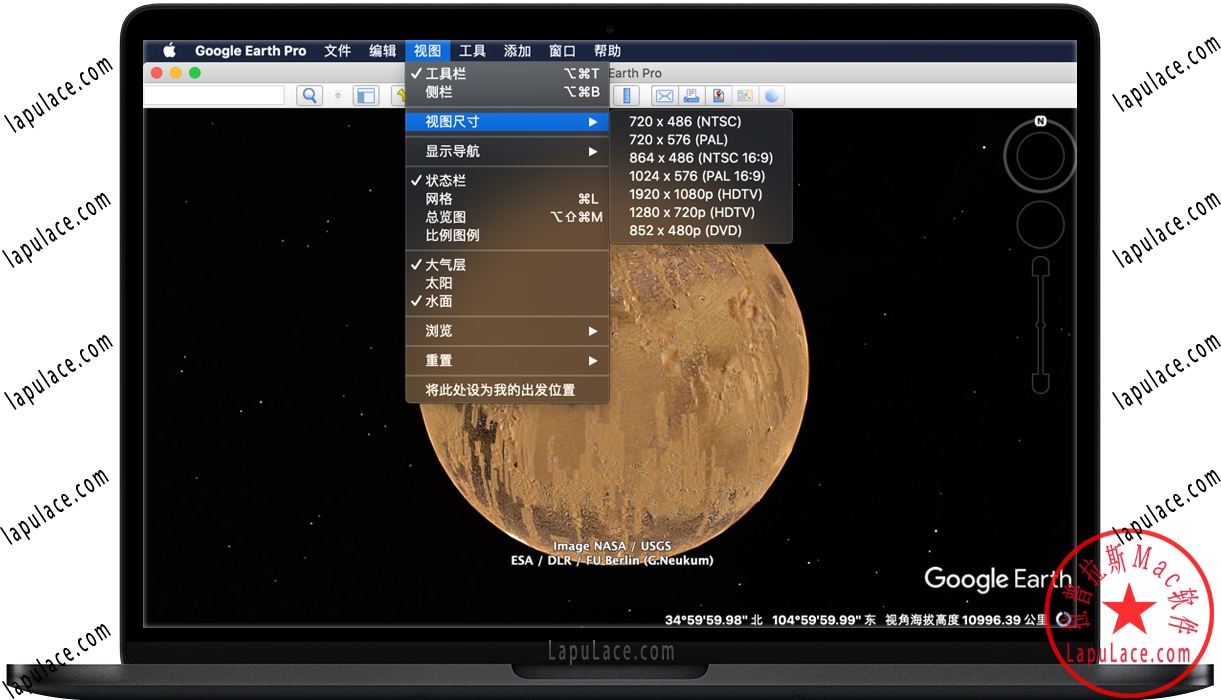Click the save image toolbar icon
The width and height of the screenshot is (1221, 700).
point(717,96)
